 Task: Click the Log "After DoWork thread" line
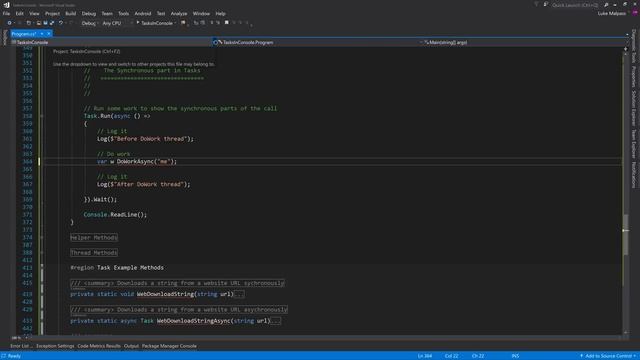click(144, 184)
